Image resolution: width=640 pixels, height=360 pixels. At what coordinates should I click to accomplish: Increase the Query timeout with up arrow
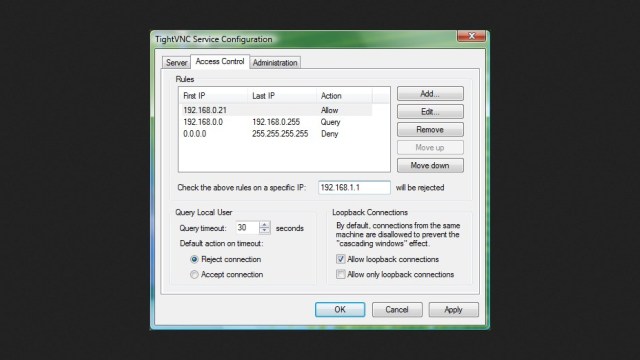click(x=264, y=224)
